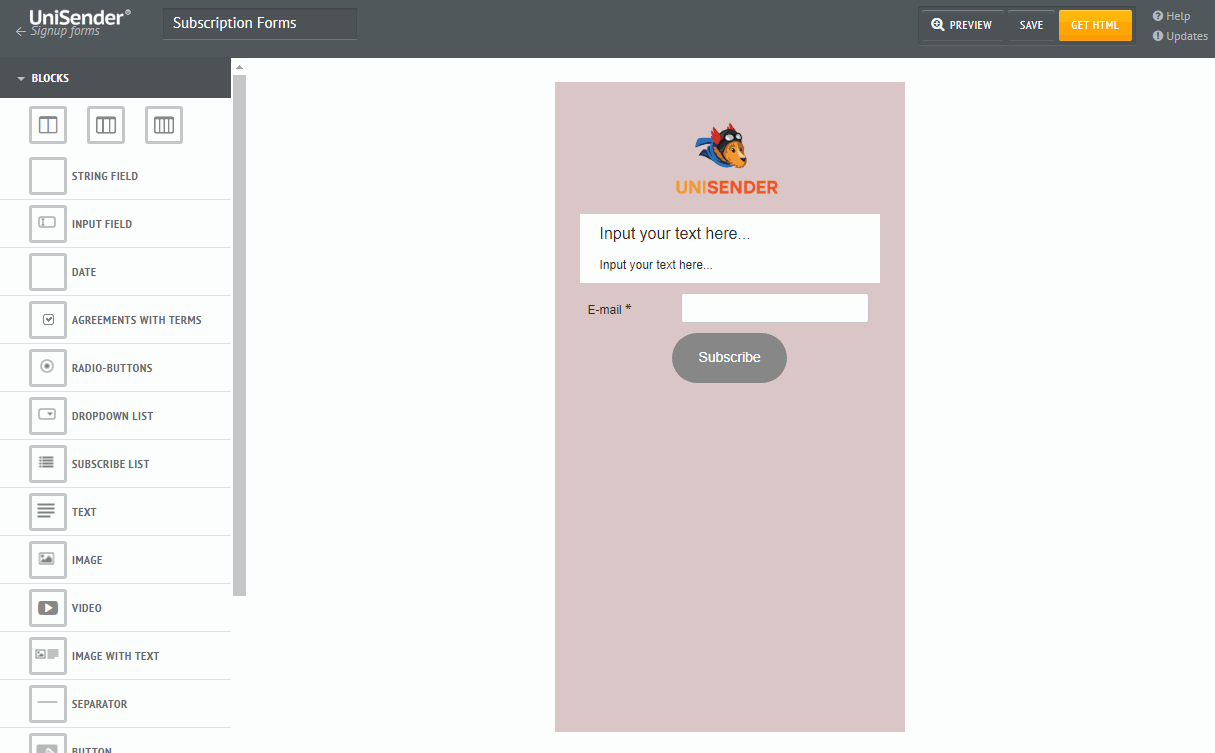
Task: Click the Dropdown List block icon
Action: tap(48, 416)
